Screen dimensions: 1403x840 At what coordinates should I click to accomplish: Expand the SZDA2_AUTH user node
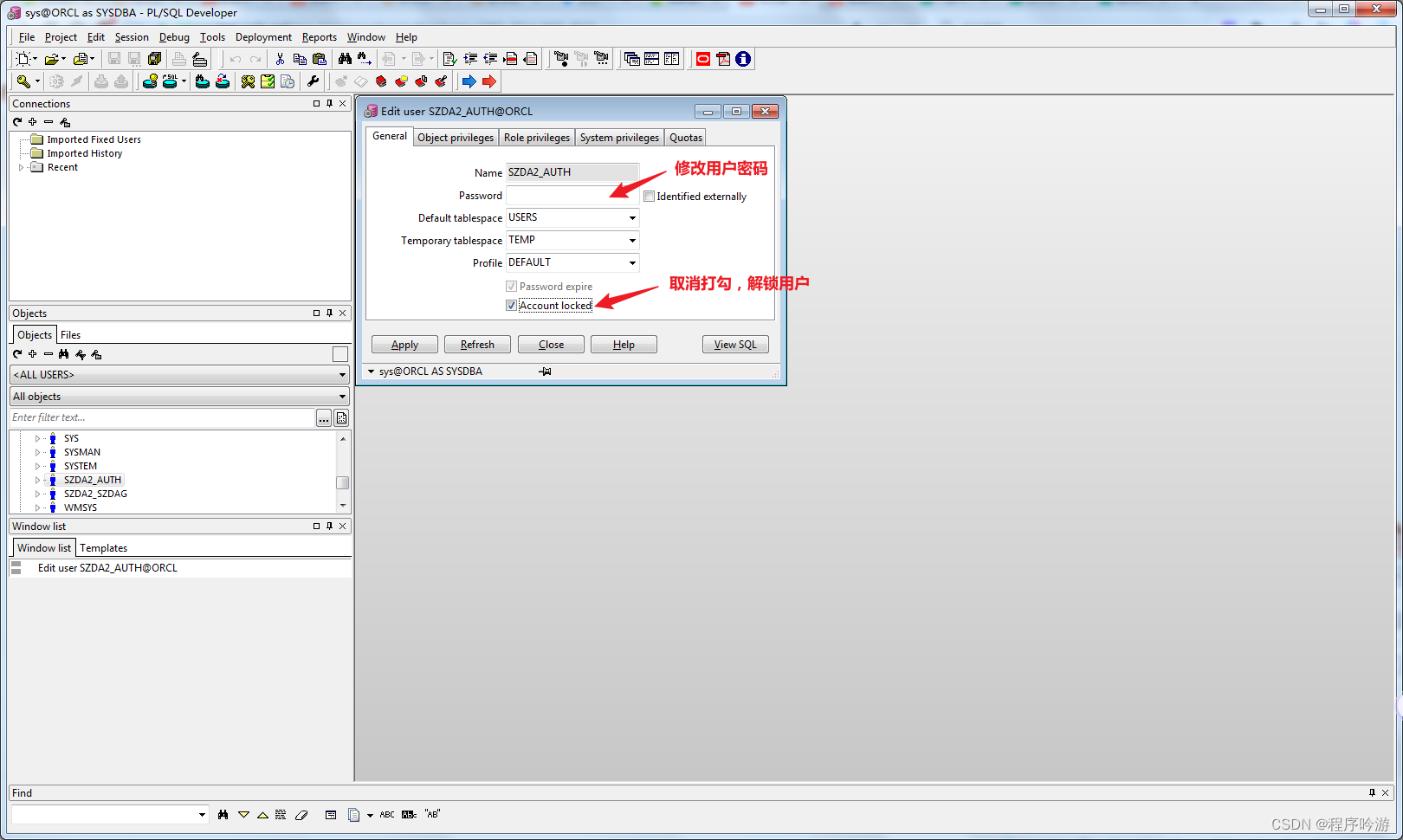[37, 480]
